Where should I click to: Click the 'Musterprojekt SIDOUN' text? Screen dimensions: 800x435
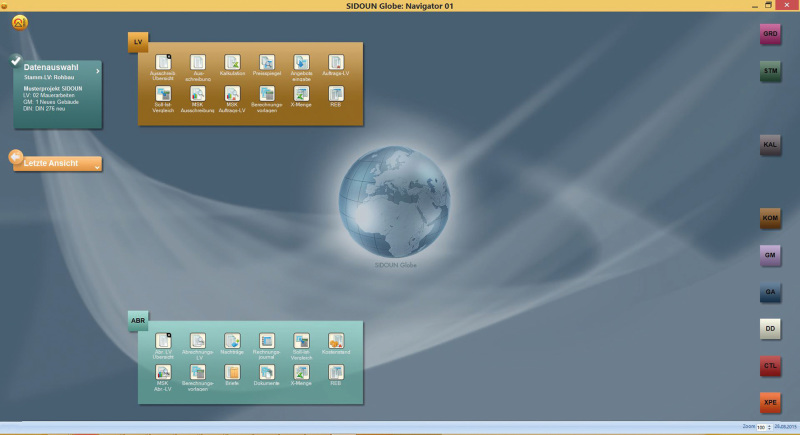(x=53, y=89)
